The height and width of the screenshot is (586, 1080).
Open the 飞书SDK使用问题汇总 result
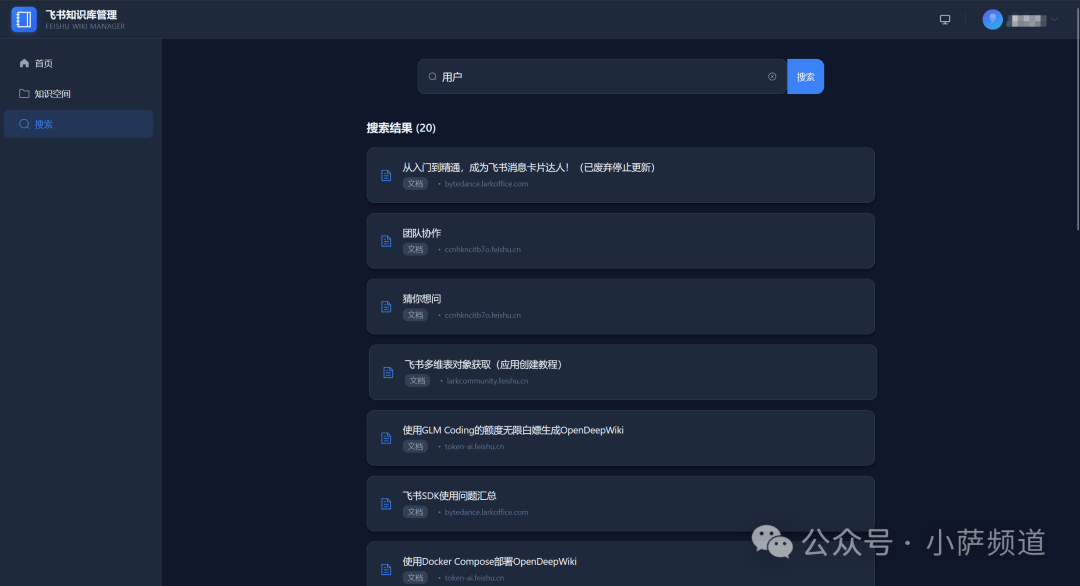click(x=621, y=503)
